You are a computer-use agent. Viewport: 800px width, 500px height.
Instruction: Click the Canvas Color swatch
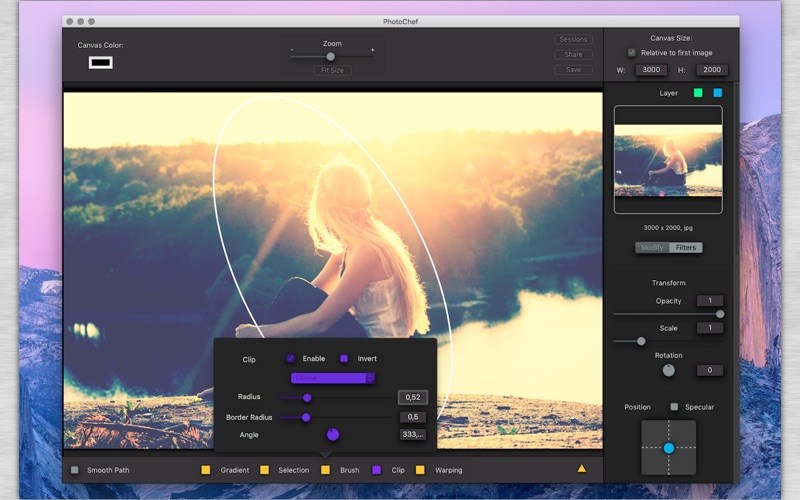[x=100, y=63]
